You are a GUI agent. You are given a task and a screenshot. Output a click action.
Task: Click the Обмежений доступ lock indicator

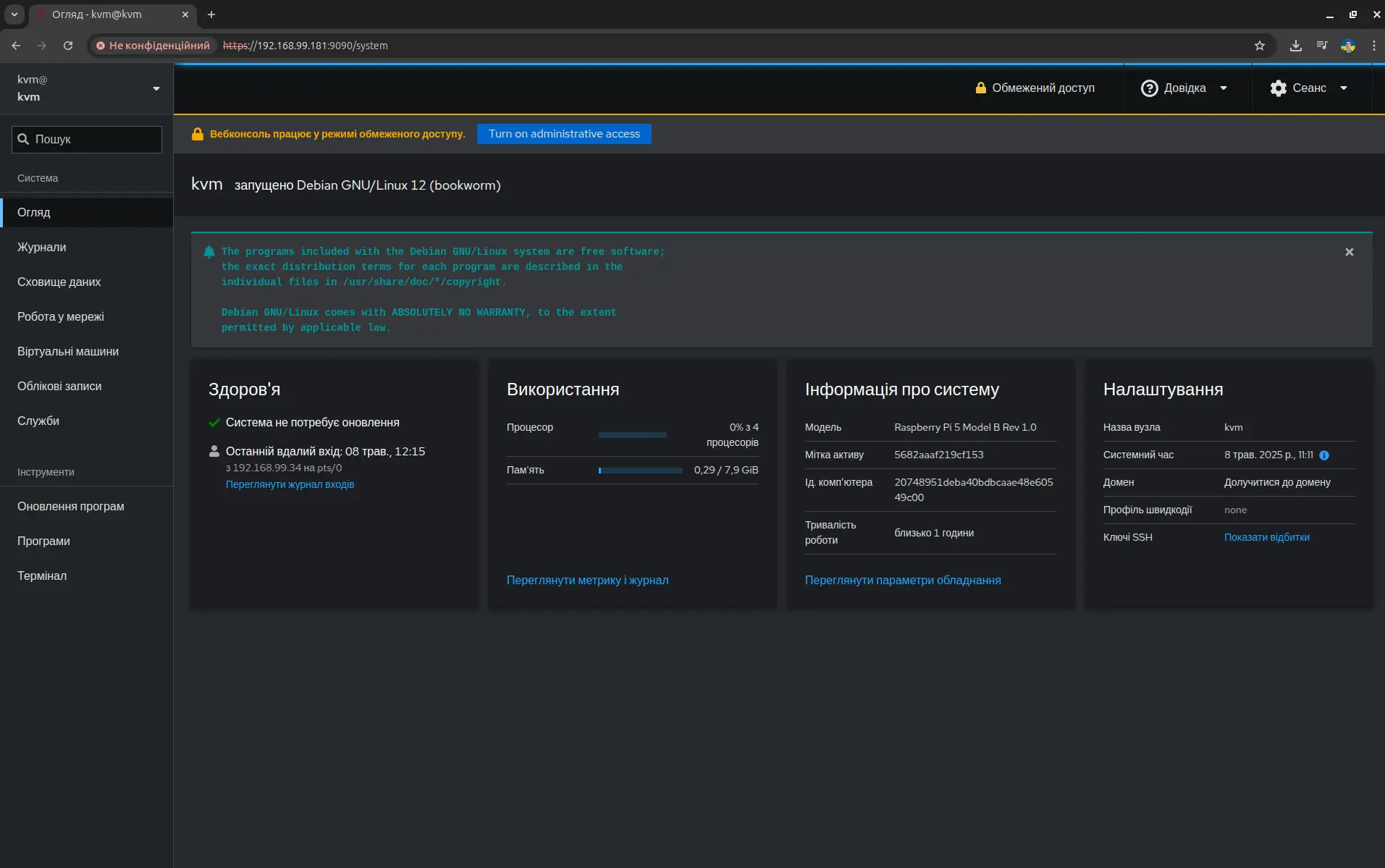[x=1035, y=88]
